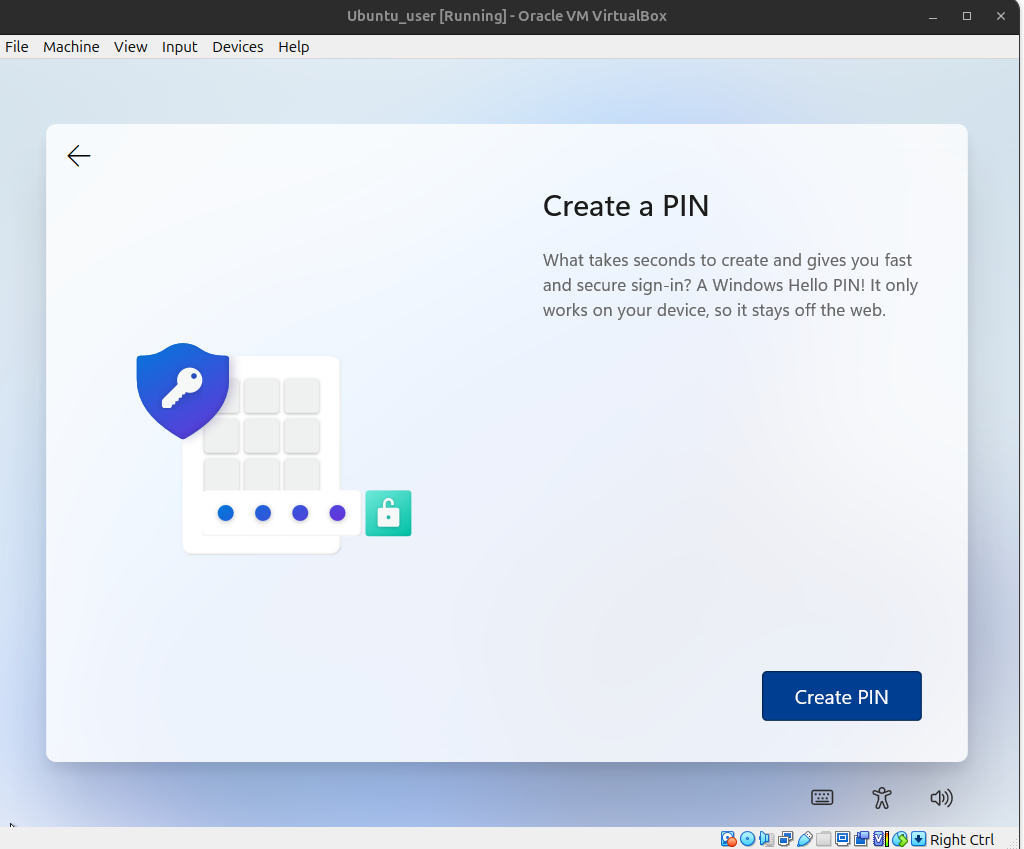This screenshot has width=1024, height=849.
Task: Minimize the VirtualBox window
Action: pos(933,16)
